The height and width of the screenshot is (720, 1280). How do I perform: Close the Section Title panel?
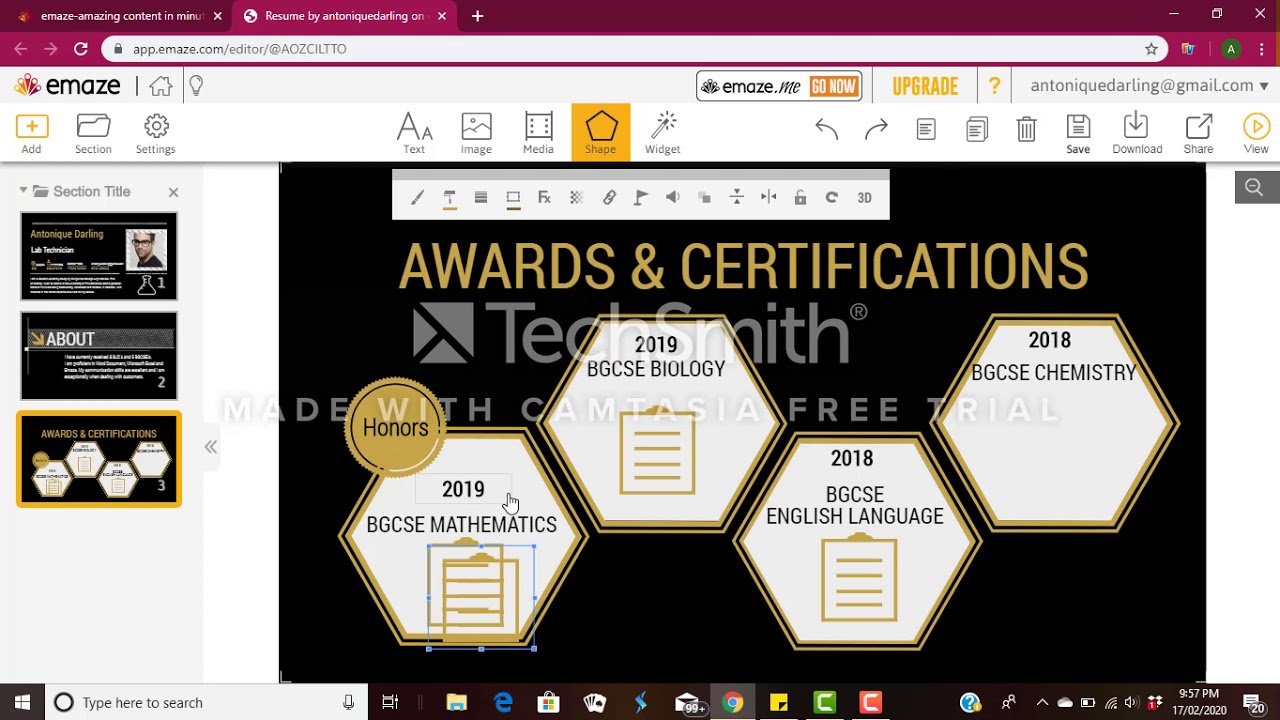click(173, 192)
